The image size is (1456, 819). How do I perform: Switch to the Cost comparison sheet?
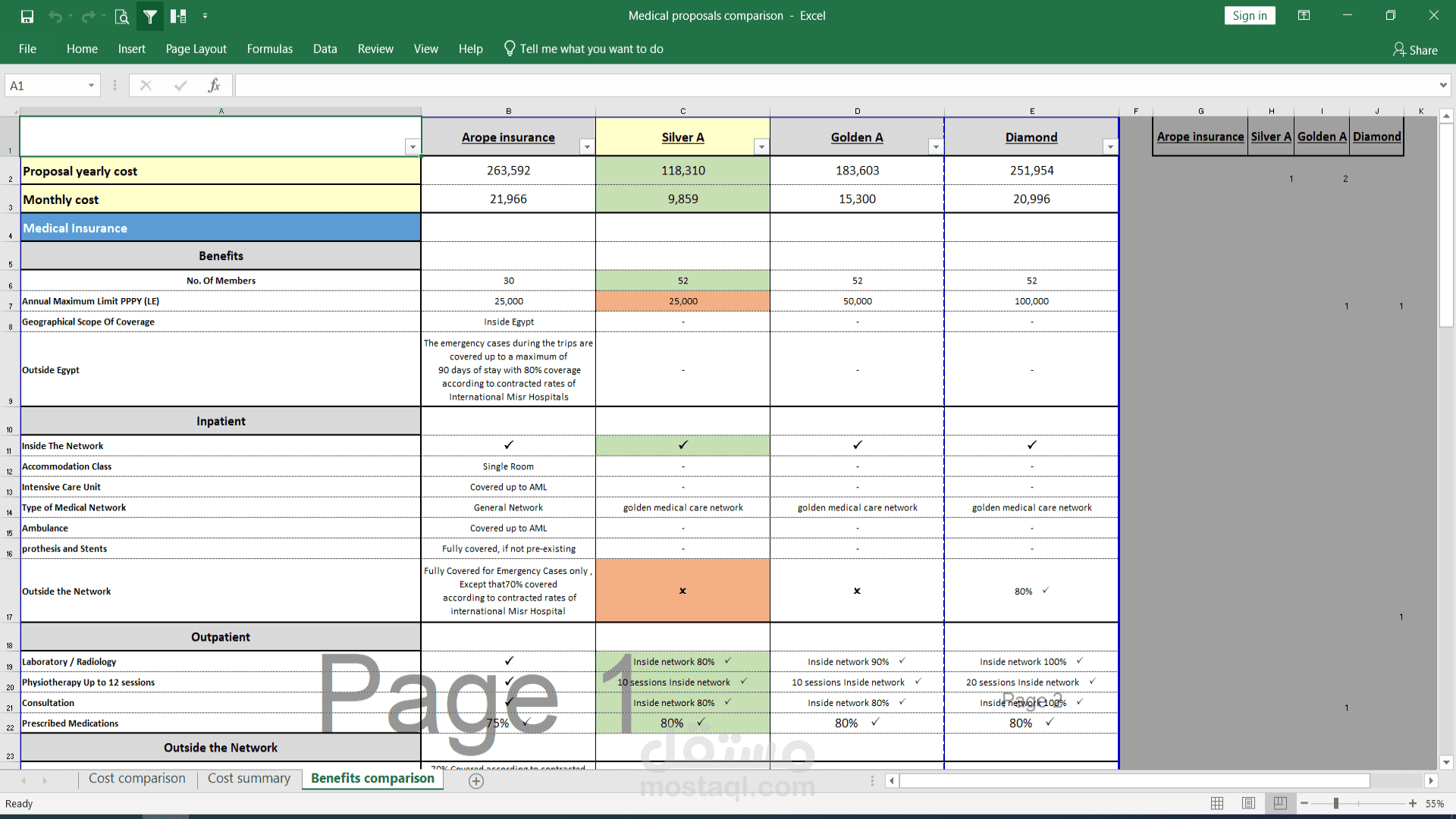136,779
